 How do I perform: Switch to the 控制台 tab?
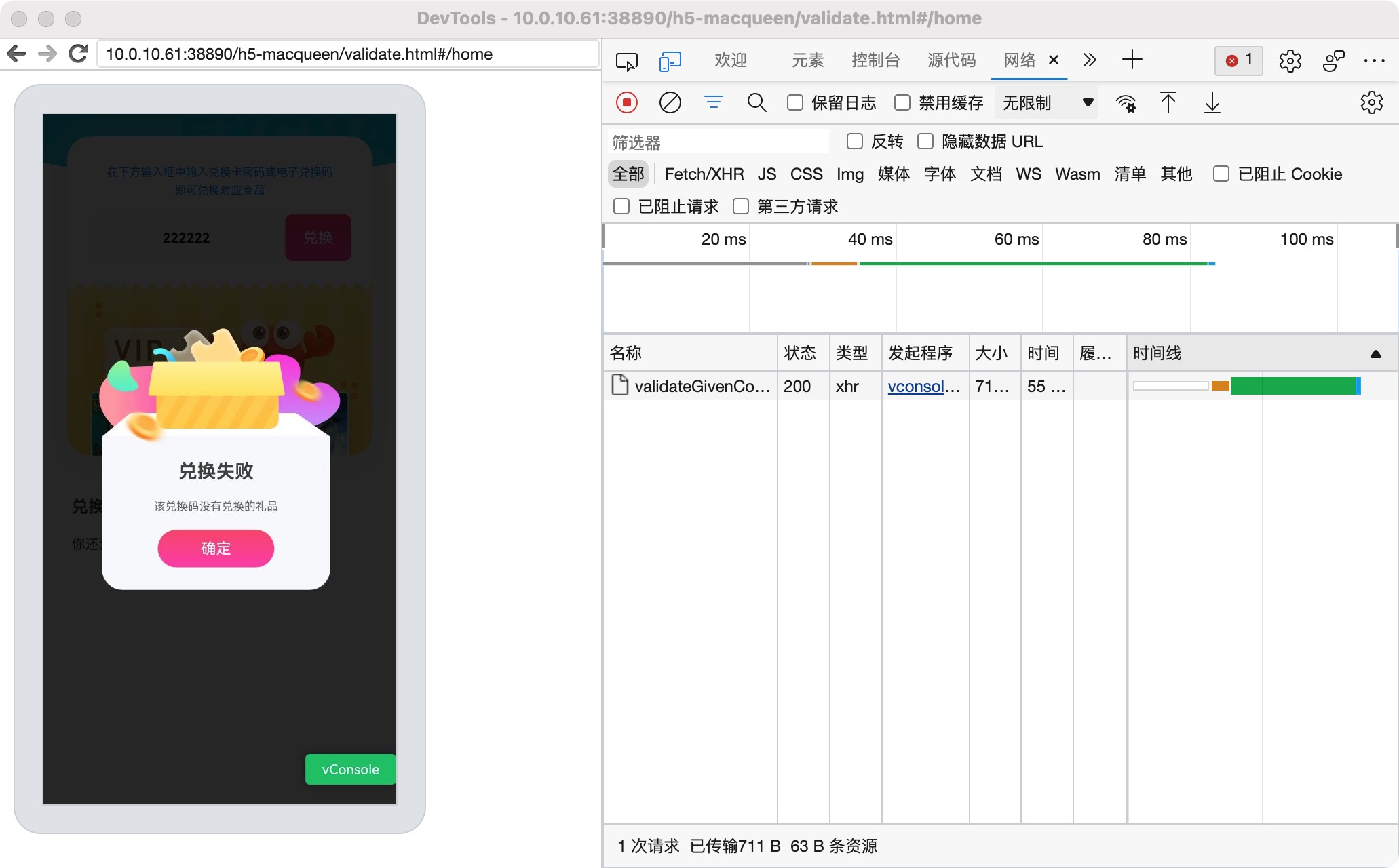pyautogui.click(x=875, y=60)
